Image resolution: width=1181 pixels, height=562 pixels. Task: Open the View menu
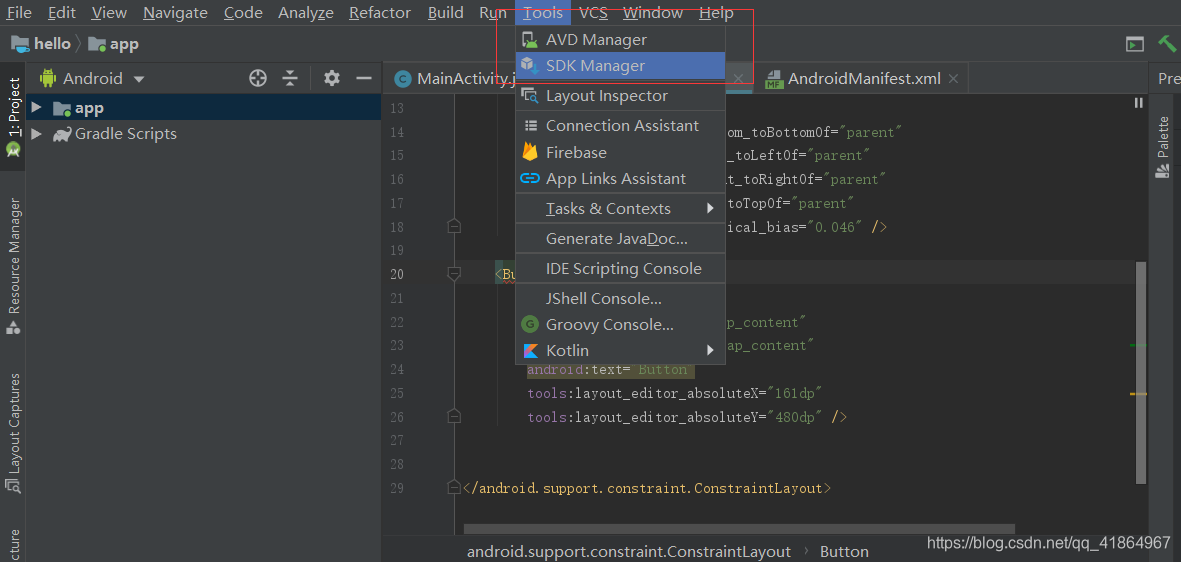pos(109,13)
